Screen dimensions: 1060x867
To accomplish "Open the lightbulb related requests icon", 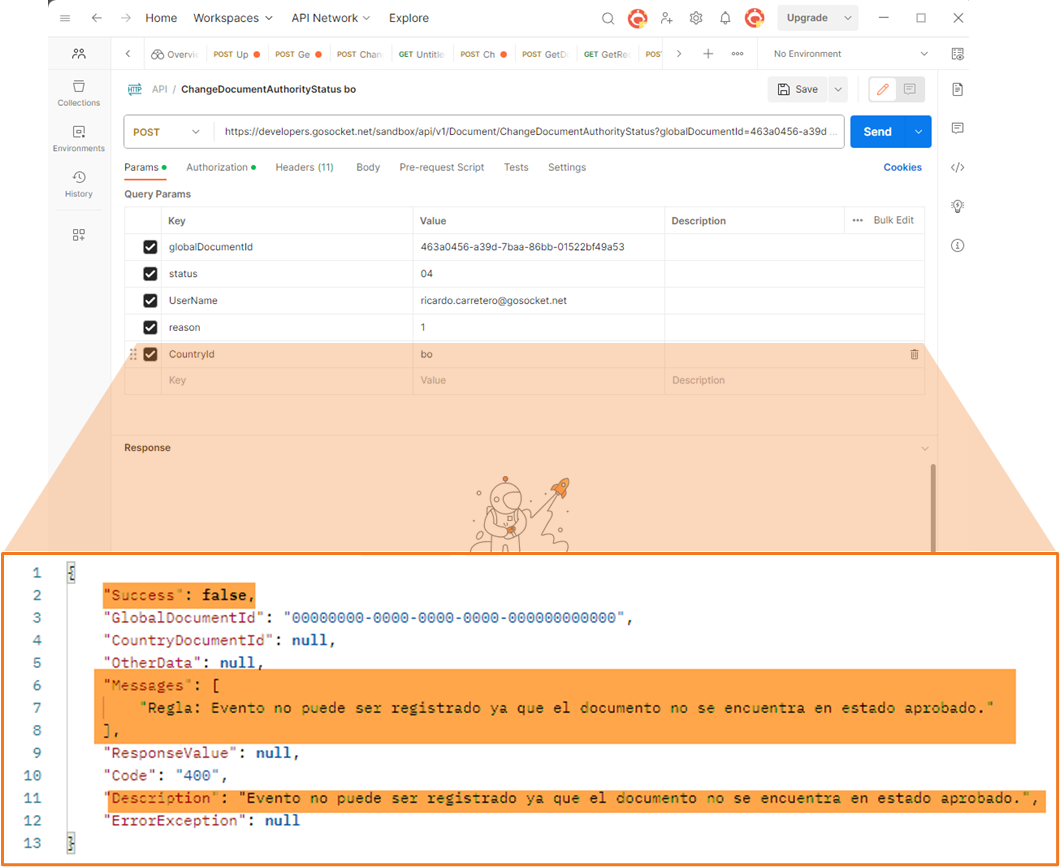I will 957,206.
